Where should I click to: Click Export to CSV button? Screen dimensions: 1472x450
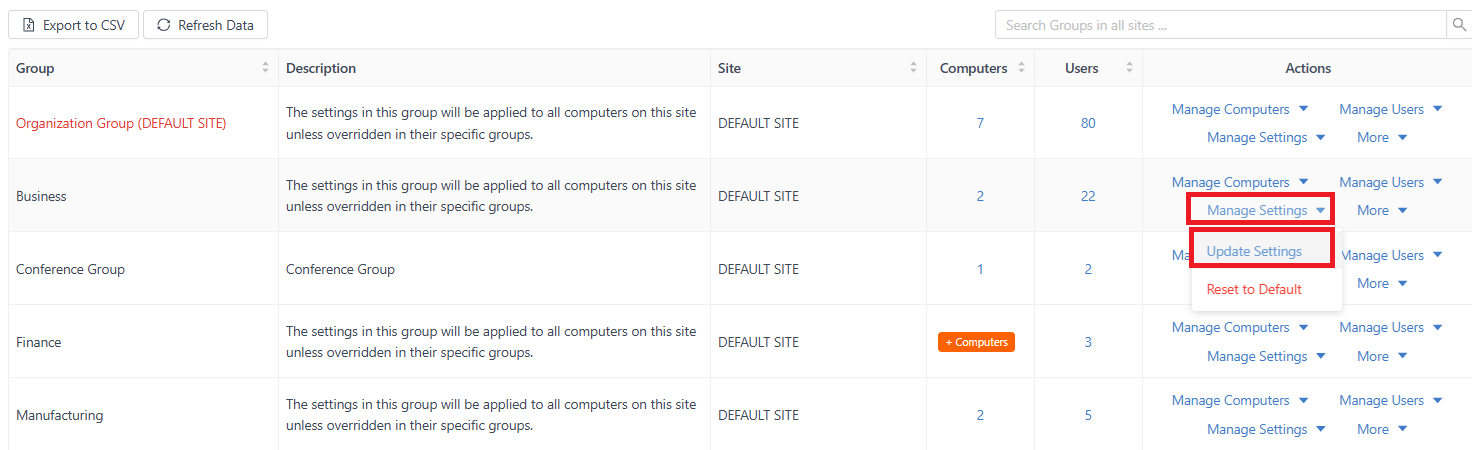[74, 25]
